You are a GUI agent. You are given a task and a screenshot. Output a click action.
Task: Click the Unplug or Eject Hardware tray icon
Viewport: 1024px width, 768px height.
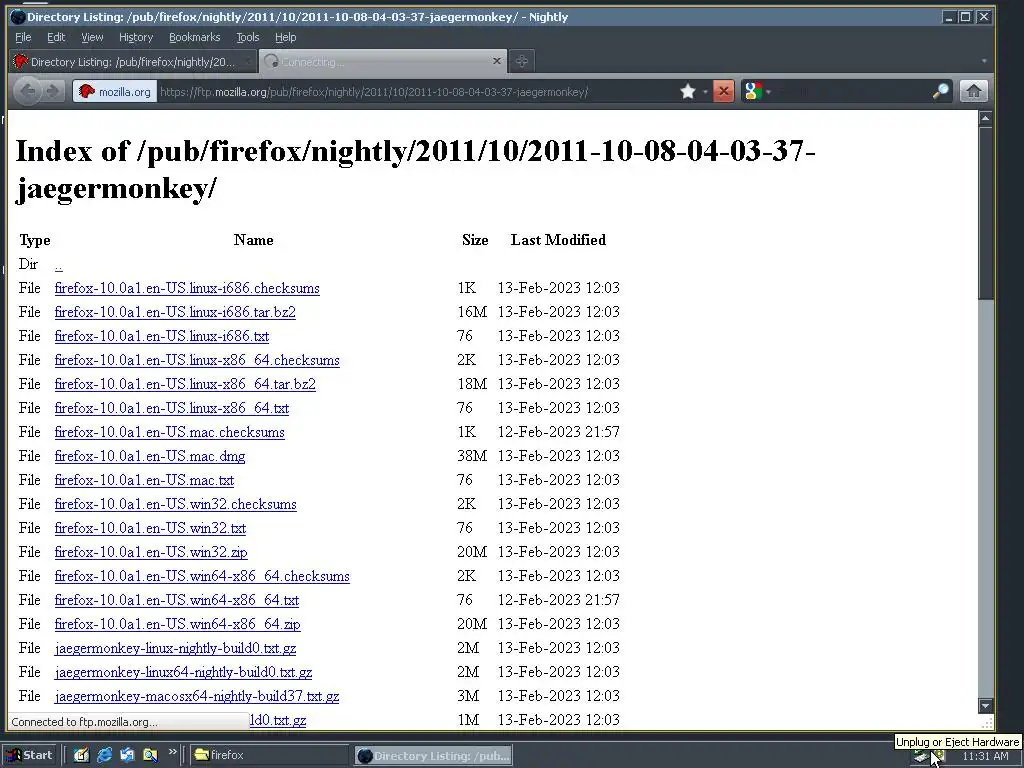(x=921, y=758)
